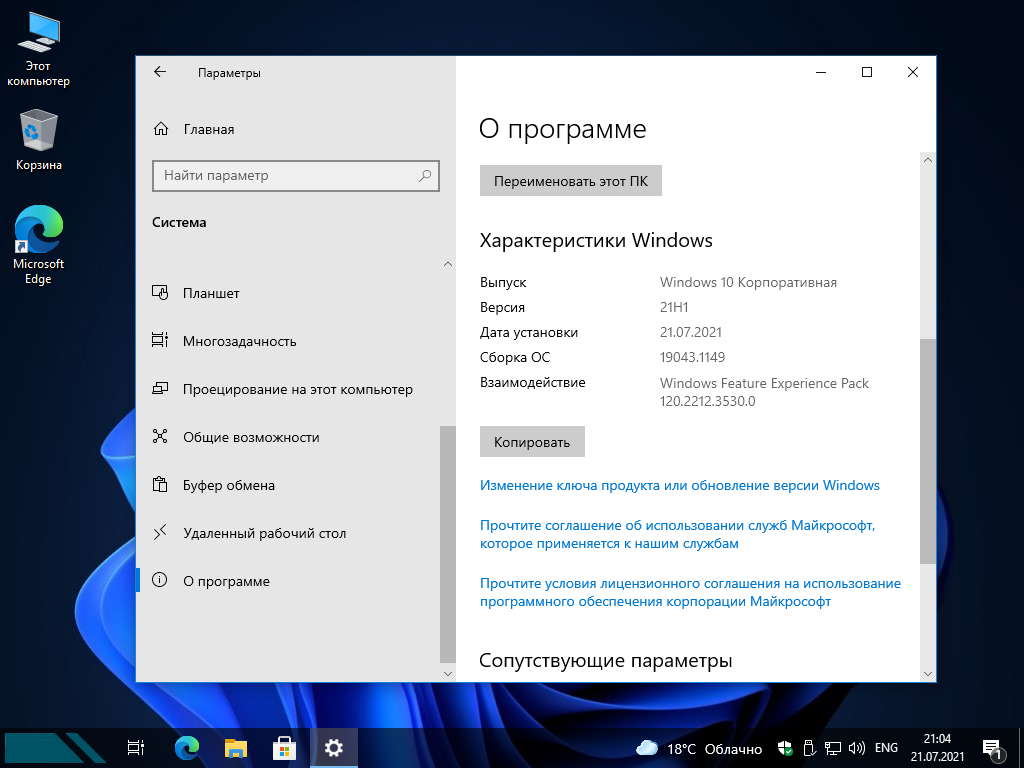Open link to change product key
The height and width of the screenshot is (768, 1024).
click(679, 485)
